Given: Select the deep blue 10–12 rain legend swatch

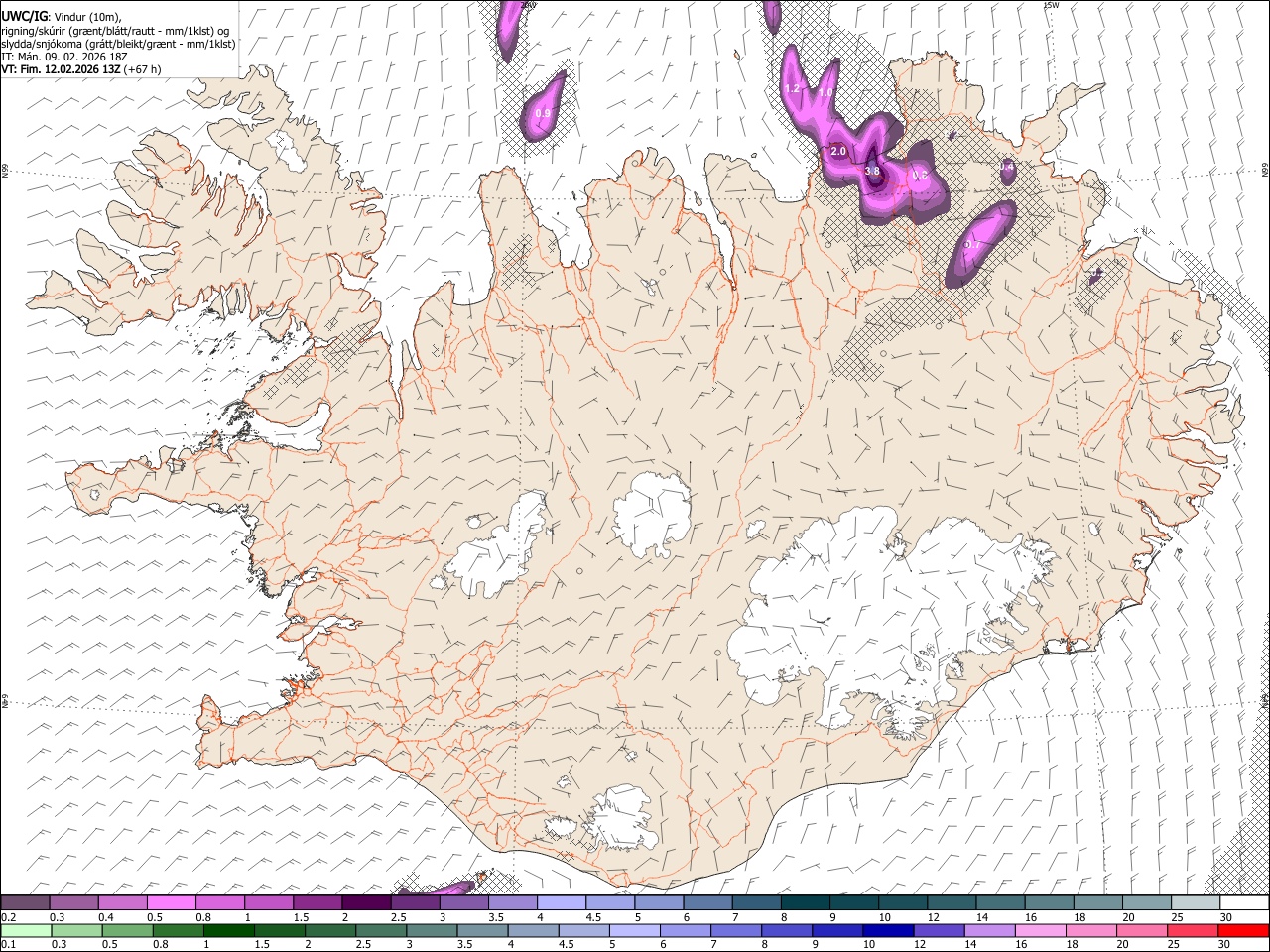Looking at the screenshot, I should [x=888, y=931].
